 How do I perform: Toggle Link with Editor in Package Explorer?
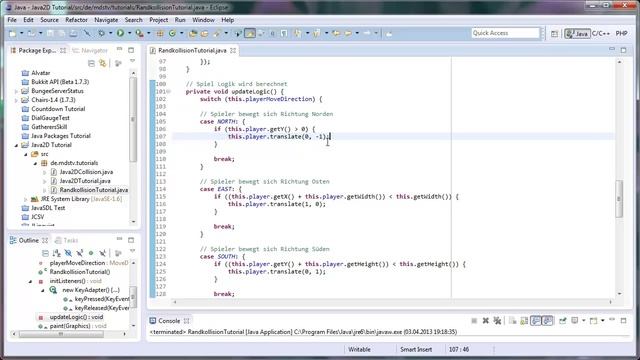point(103,63)
